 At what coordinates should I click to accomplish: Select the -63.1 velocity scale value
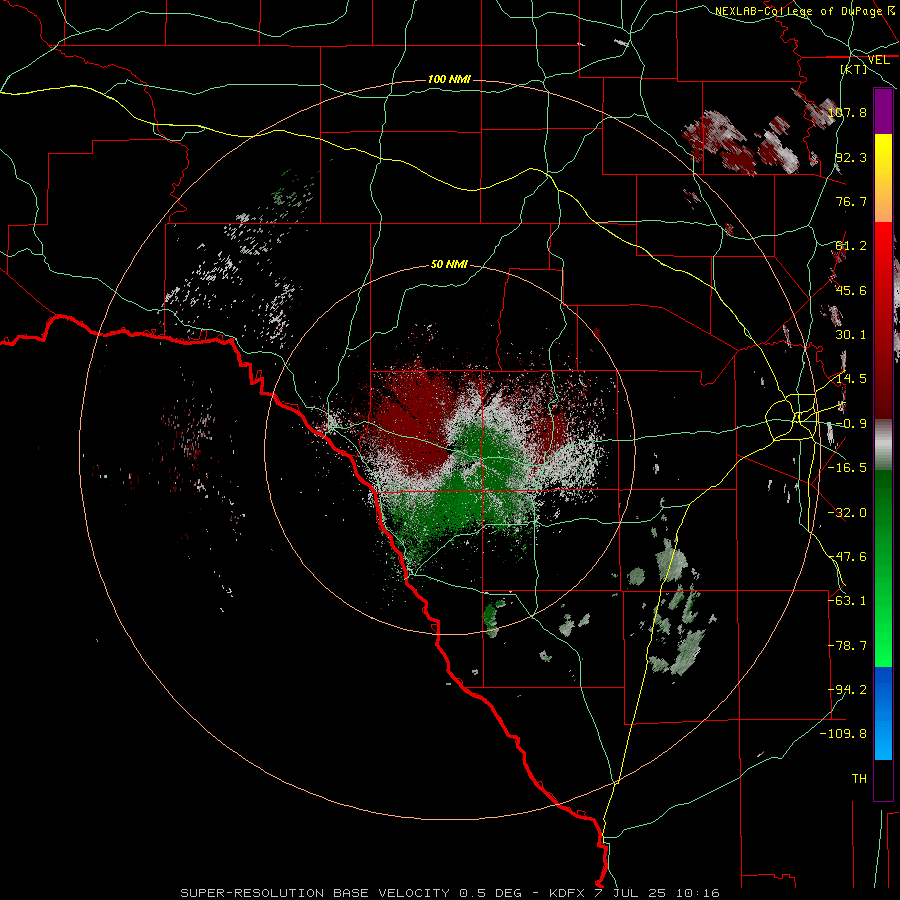847,601
